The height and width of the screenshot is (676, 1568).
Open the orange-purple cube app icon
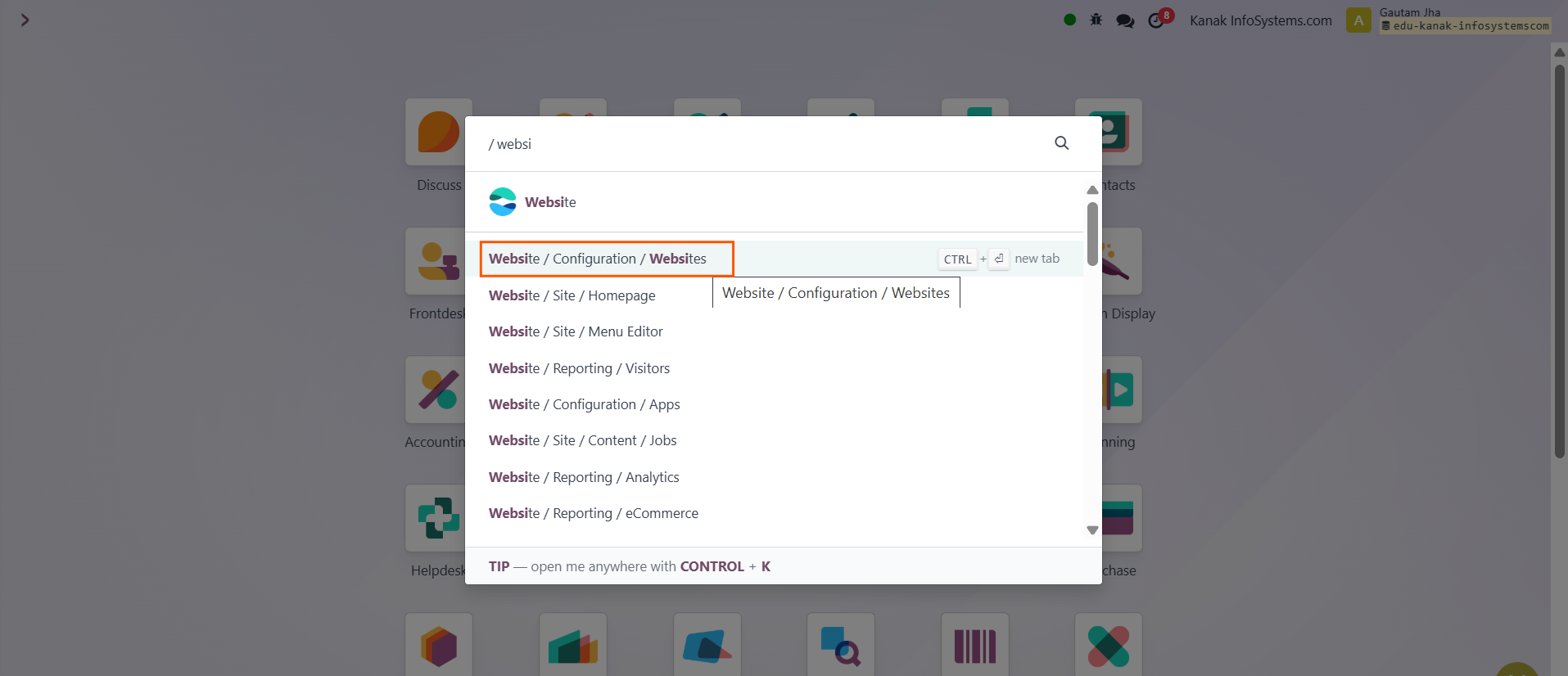click(x=439, y=647)
